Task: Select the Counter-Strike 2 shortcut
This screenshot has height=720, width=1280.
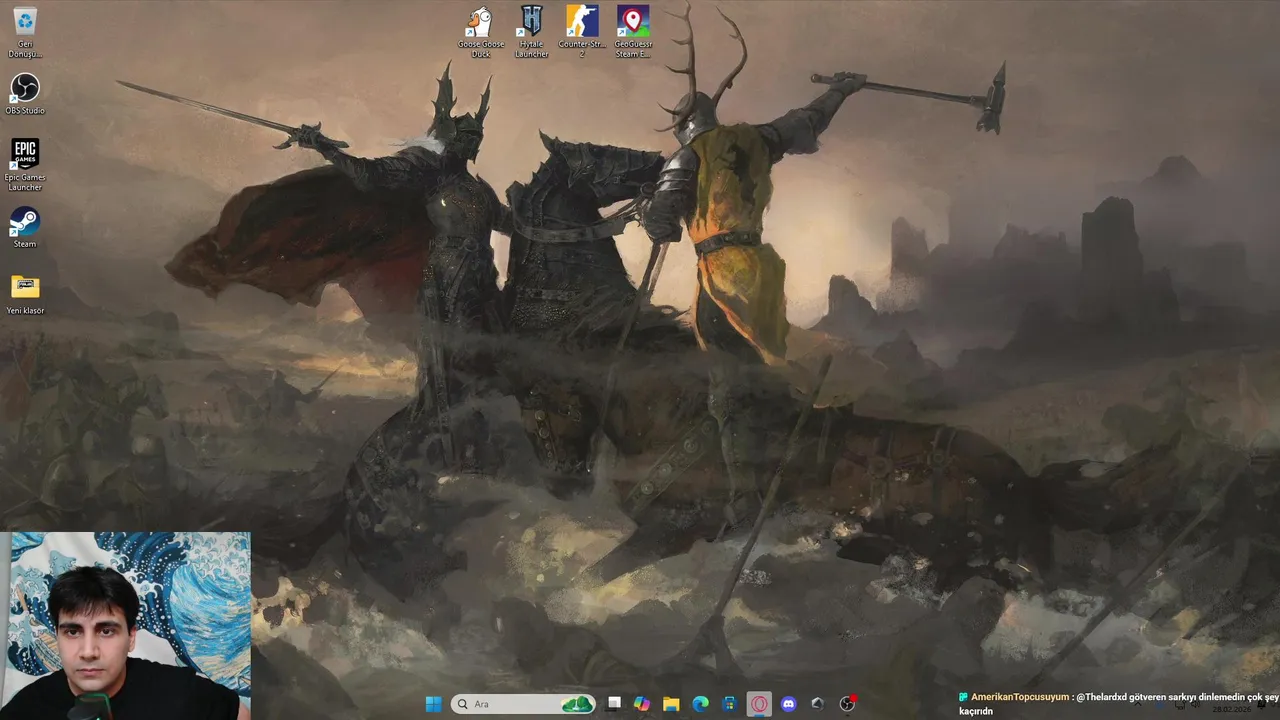Action: click(582, 32)
